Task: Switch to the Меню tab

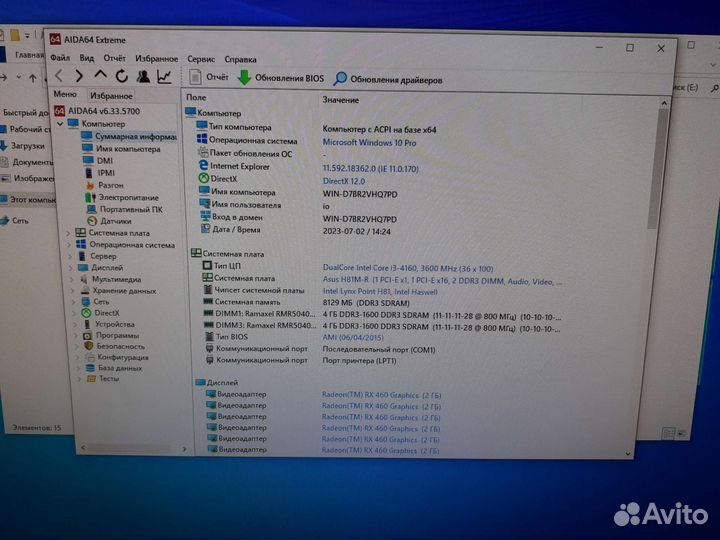Action: tap(65, 94)
